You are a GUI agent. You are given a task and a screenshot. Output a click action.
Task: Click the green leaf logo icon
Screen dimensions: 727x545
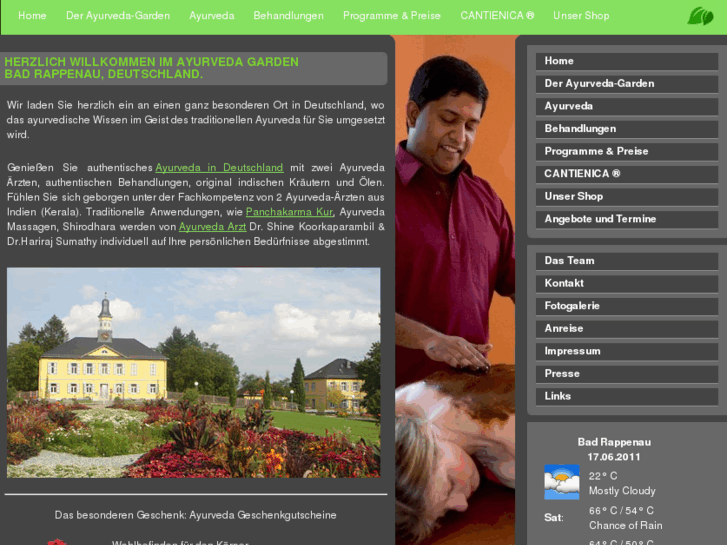tap(700, 16)
